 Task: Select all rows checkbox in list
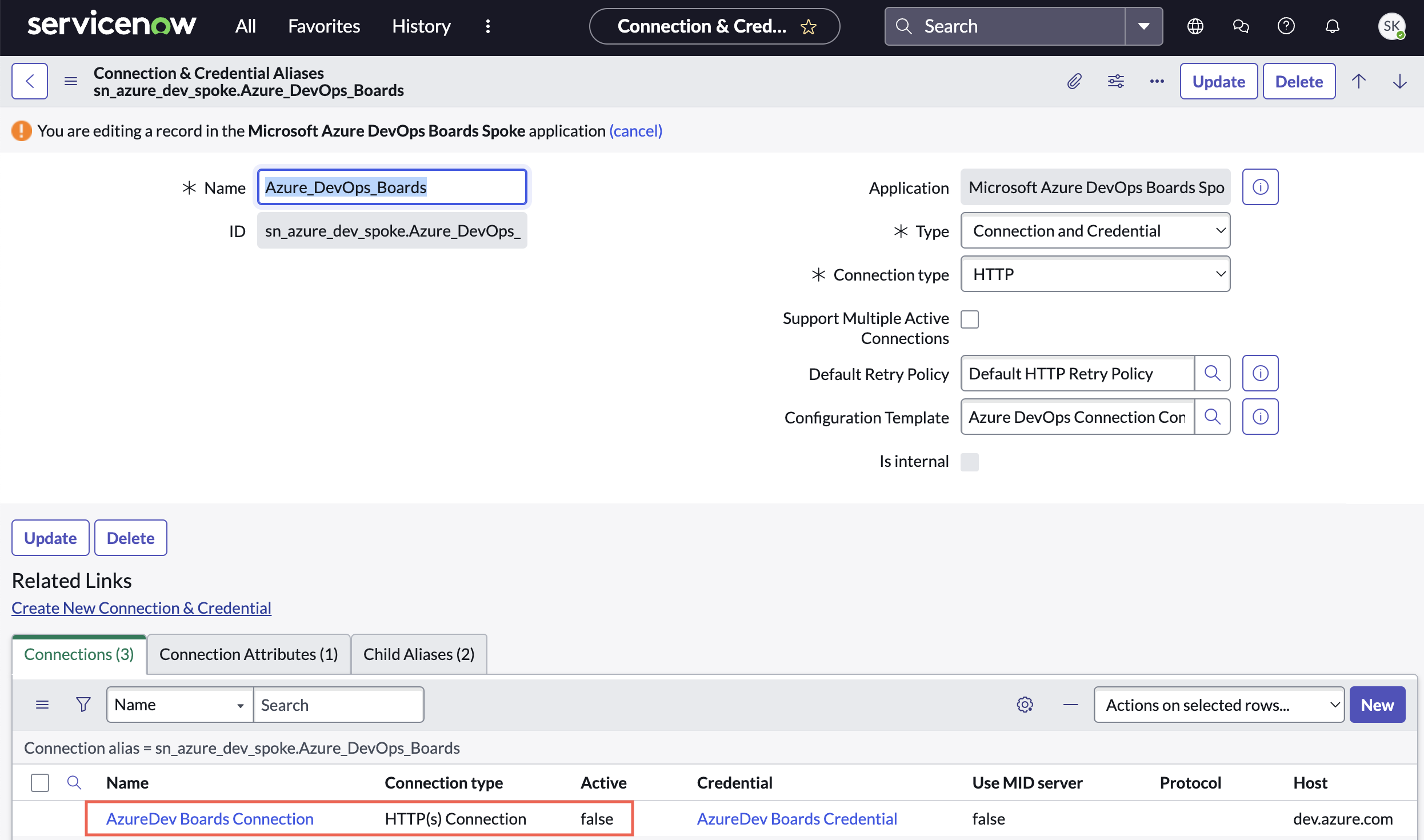click(40, 782)
